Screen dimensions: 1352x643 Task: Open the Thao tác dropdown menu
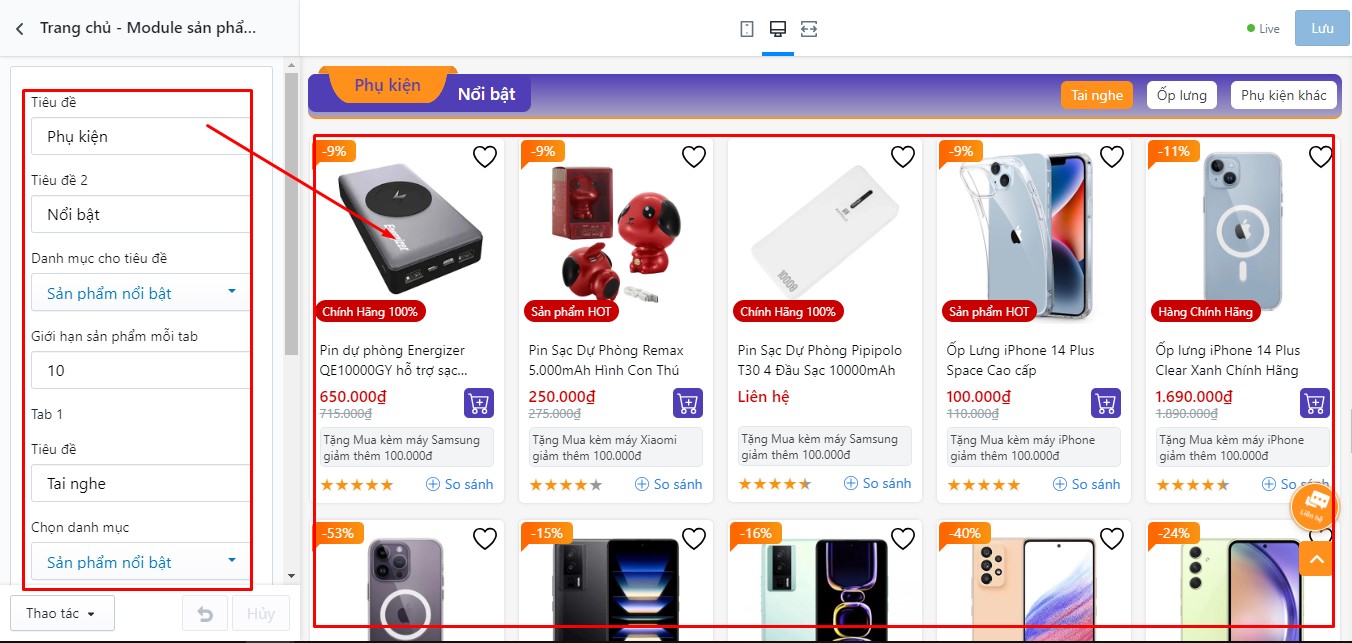pos(62,613)
